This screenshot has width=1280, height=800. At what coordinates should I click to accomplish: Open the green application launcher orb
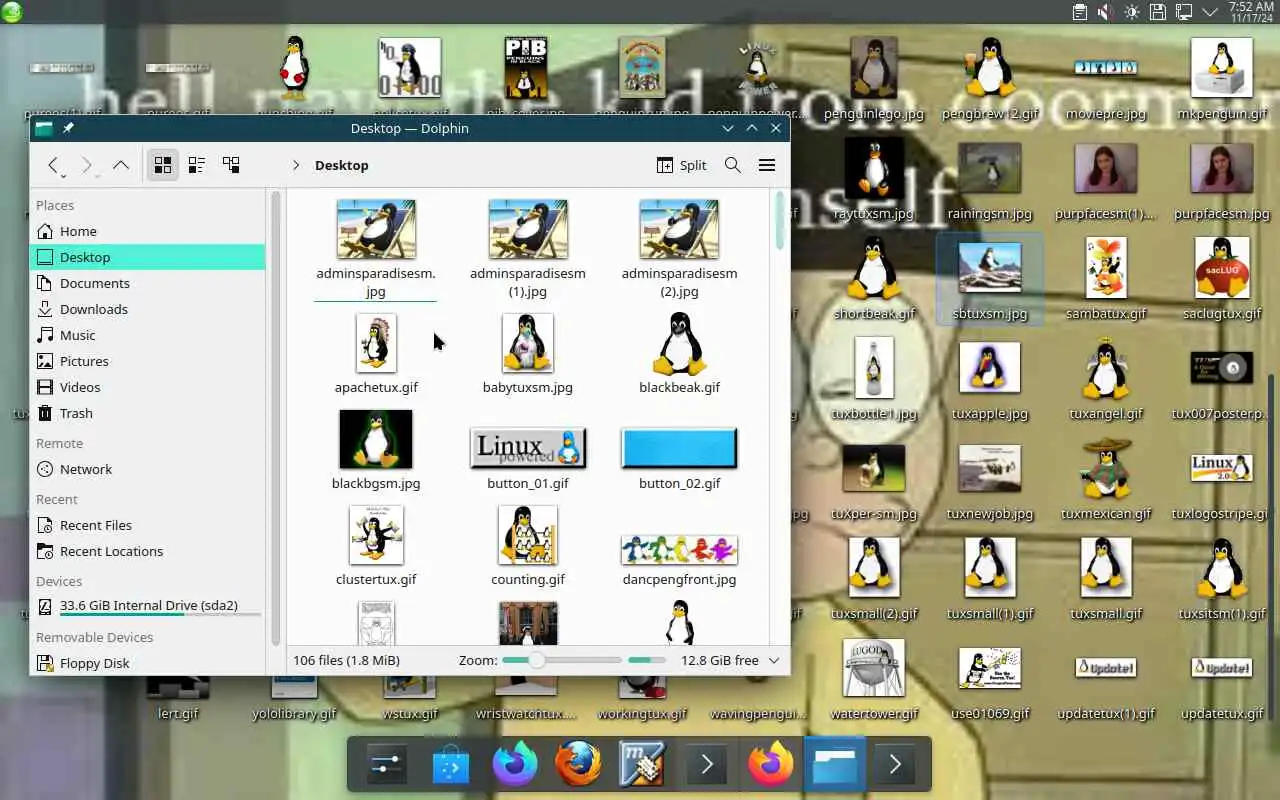point(13,12)
